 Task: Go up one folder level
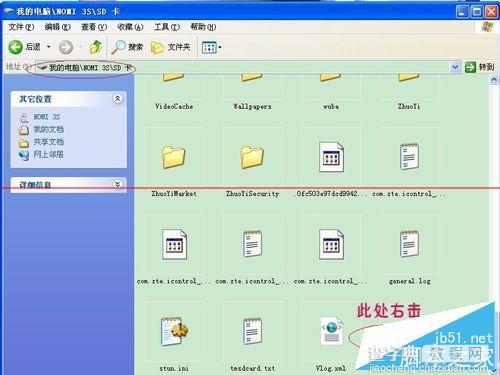tap(96, 47)
